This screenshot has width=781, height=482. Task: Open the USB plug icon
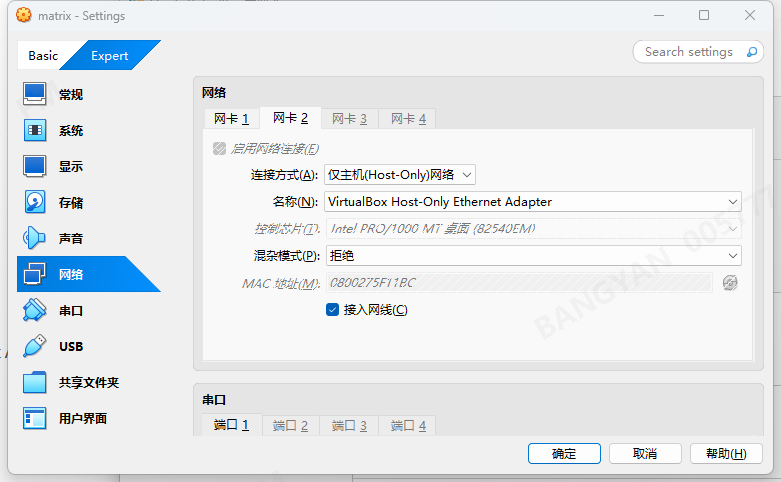34,346
